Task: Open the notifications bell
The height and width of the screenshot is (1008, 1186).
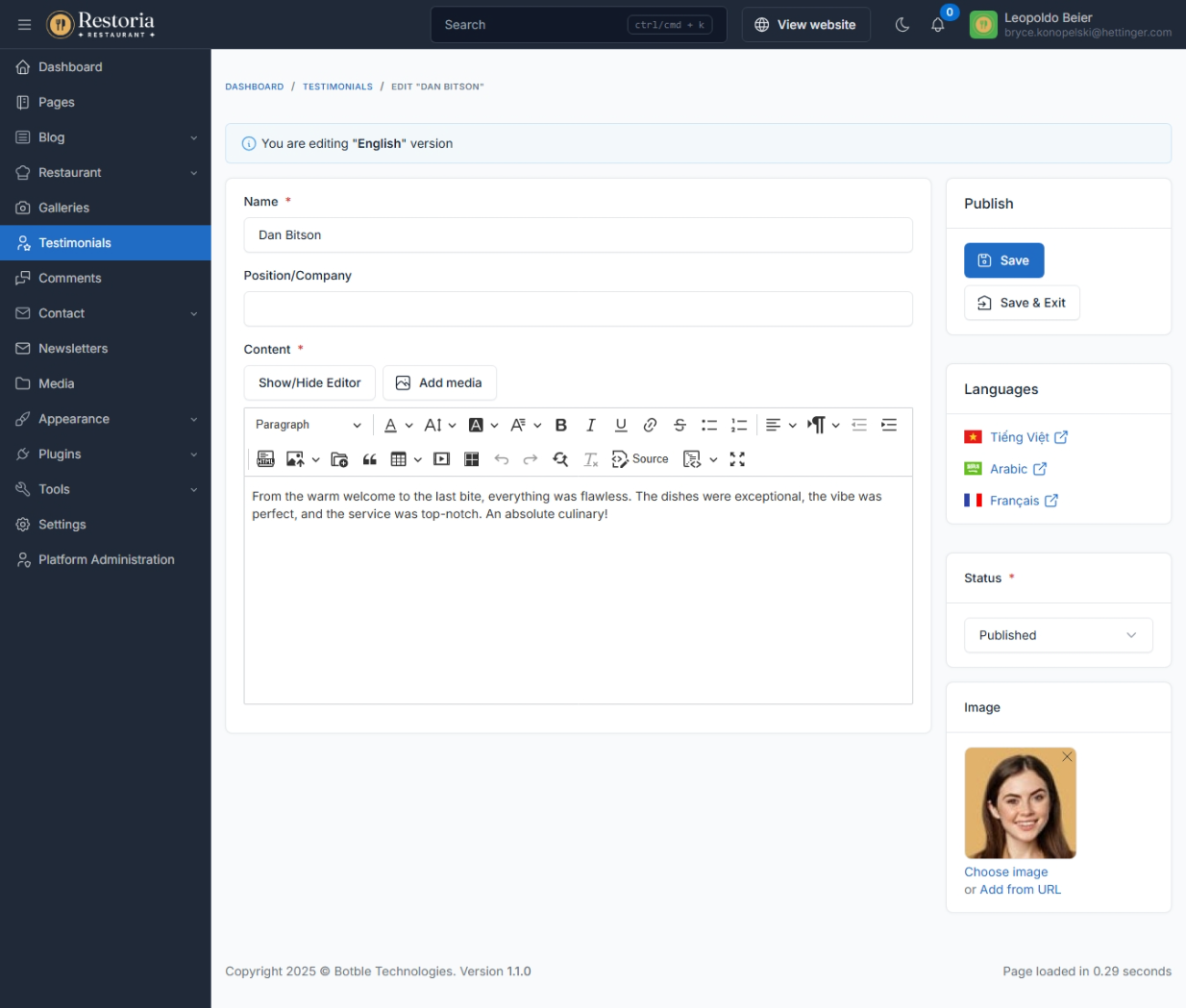Action: [937, 25]
